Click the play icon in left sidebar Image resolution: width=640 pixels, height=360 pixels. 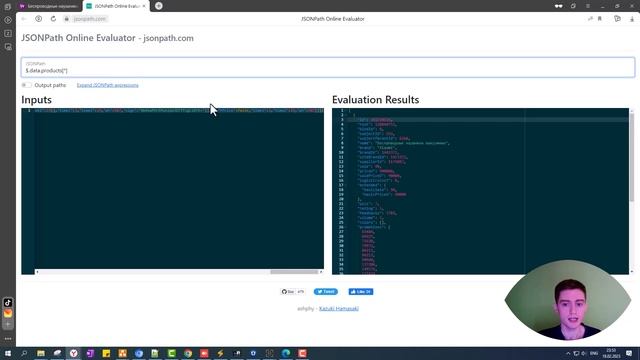click(x=7, y=20)
